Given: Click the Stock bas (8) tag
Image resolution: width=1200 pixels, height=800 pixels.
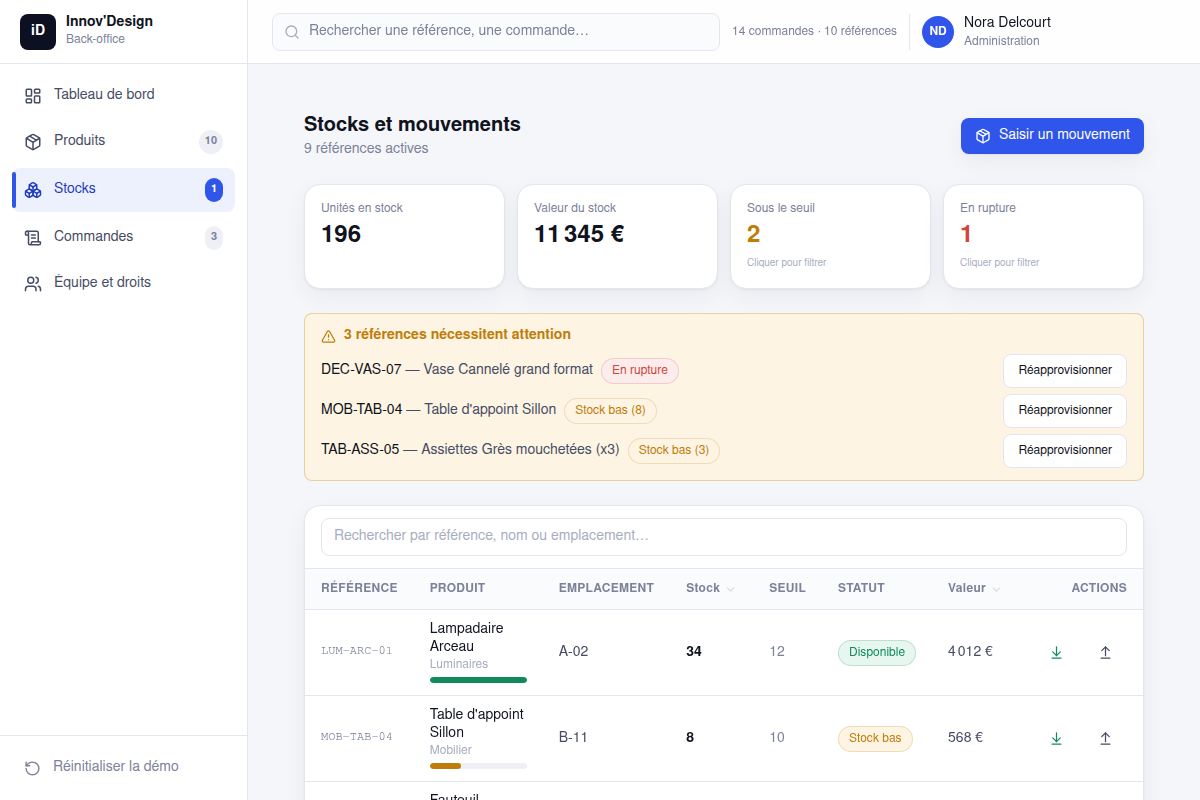Looking at the screenshot, I should [x=610, y=410].
